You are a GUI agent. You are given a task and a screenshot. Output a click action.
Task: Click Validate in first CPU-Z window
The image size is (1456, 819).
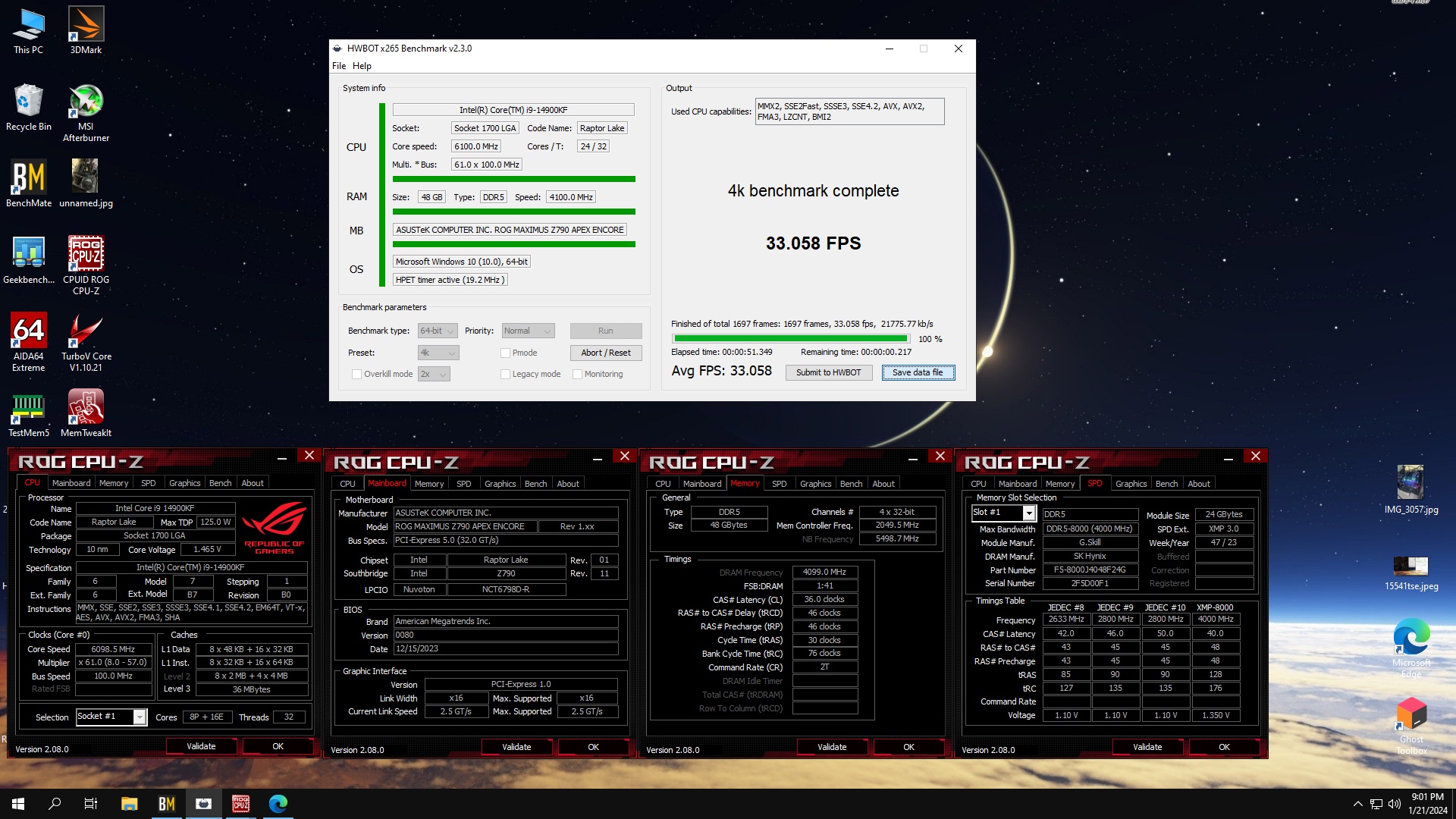coord(201,746)
